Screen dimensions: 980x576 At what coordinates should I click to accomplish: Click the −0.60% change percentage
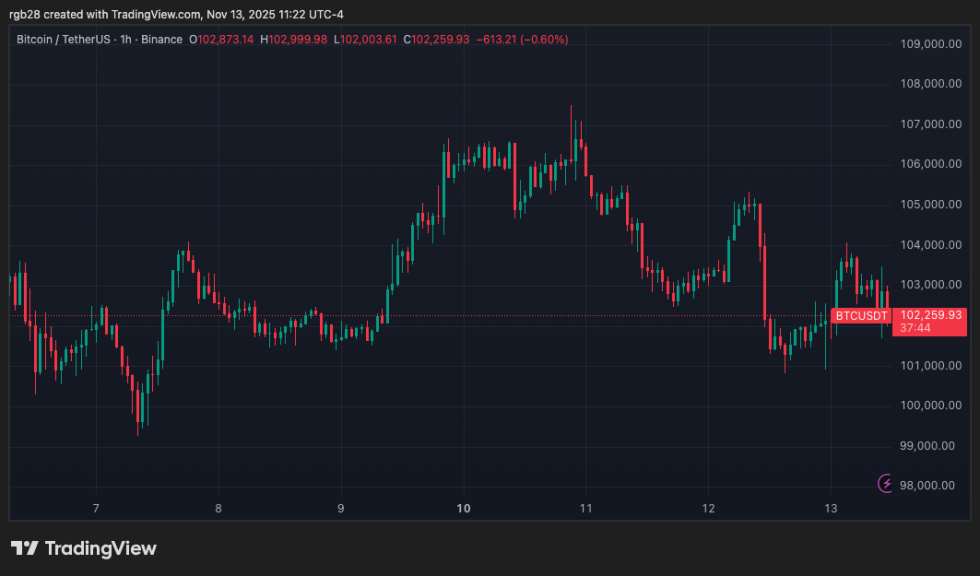pyautogui.click(x=542, y=40)
